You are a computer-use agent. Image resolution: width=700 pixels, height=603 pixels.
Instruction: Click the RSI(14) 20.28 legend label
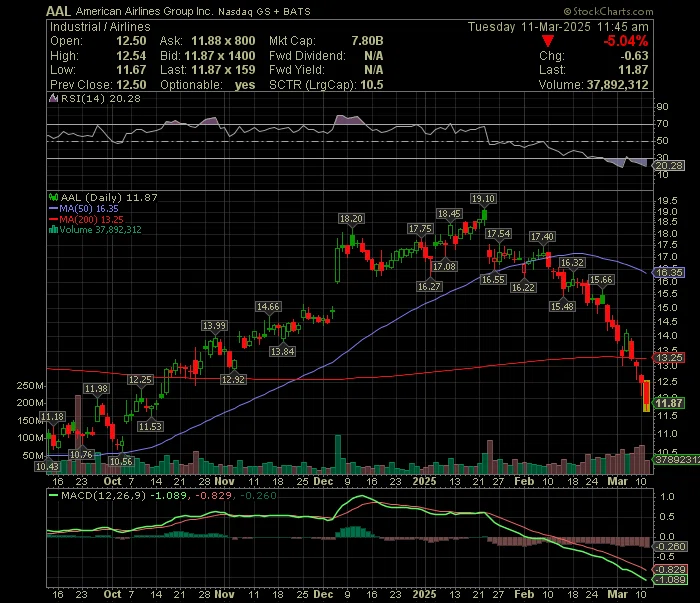[100, 98]
